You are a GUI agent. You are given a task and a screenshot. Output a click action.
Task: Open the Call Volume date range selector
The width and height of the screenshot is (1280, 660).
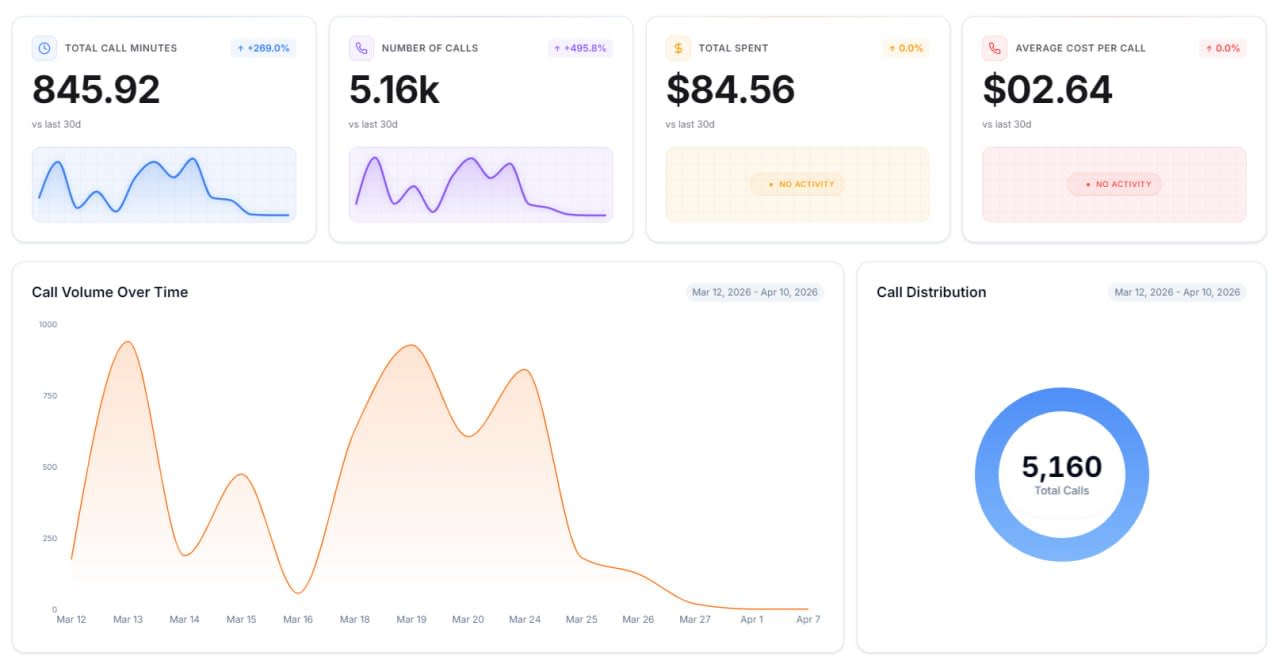pyautogui.click(x=755, y=292)
